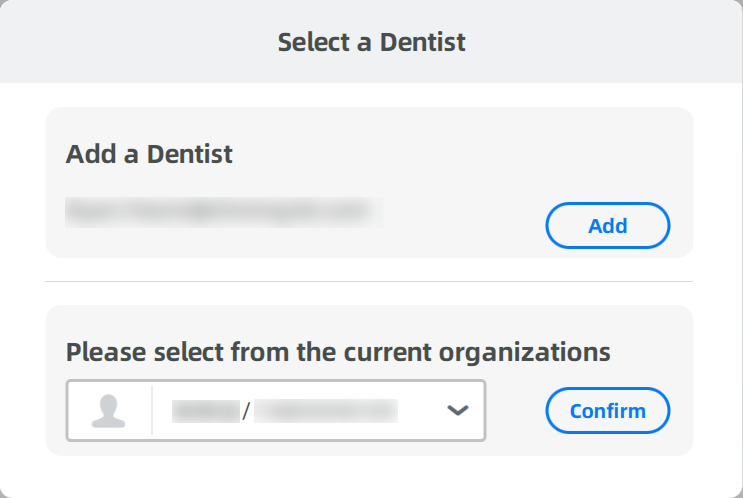Focus the blurred dentist email field
The image size is (743, 498).
(224, 212)
